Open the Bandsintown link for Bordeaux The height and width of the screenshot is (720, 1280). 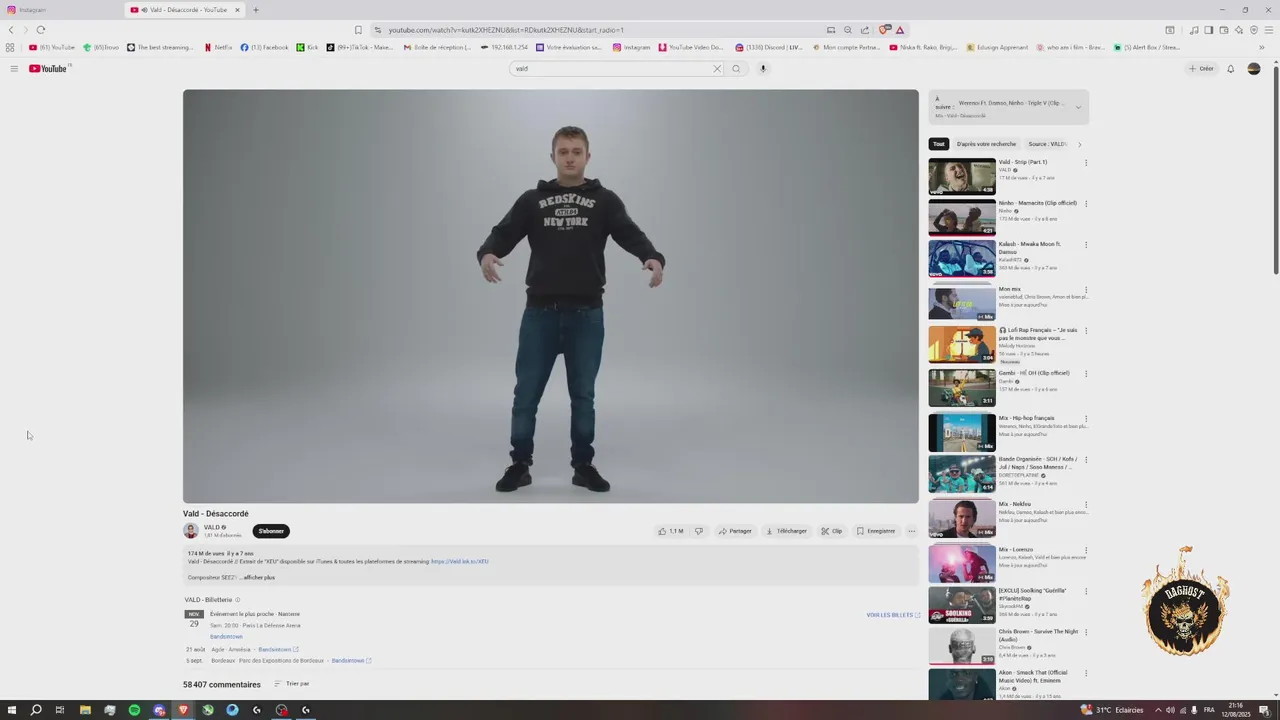pos(351,661)
